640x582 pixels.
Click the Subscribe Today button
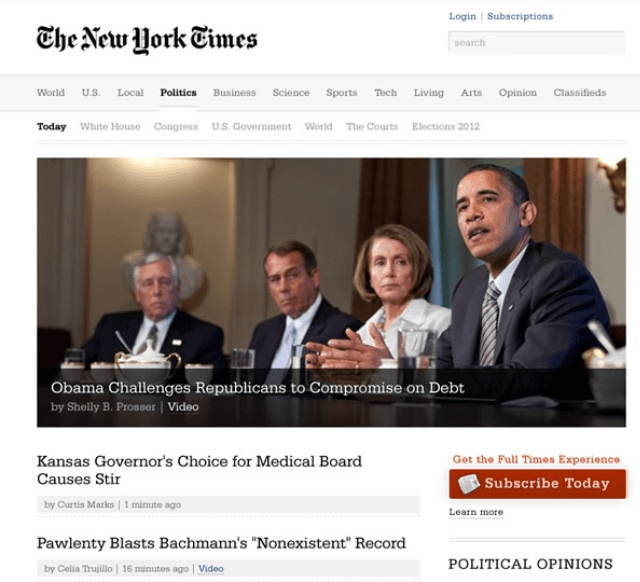click(x=537, y=484)
